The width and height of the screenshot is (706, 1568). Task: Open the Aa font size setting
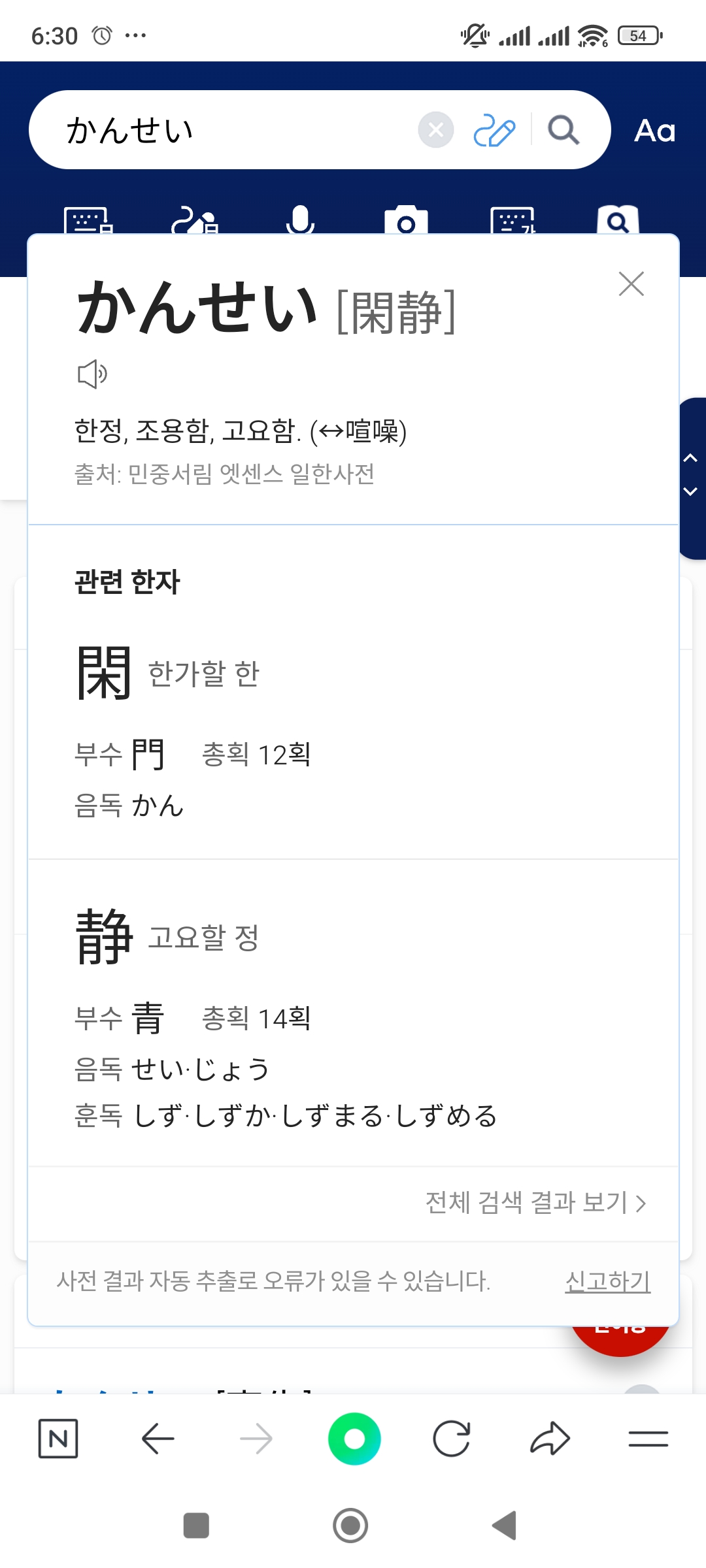pyautogui.click(x=654, y=131)
